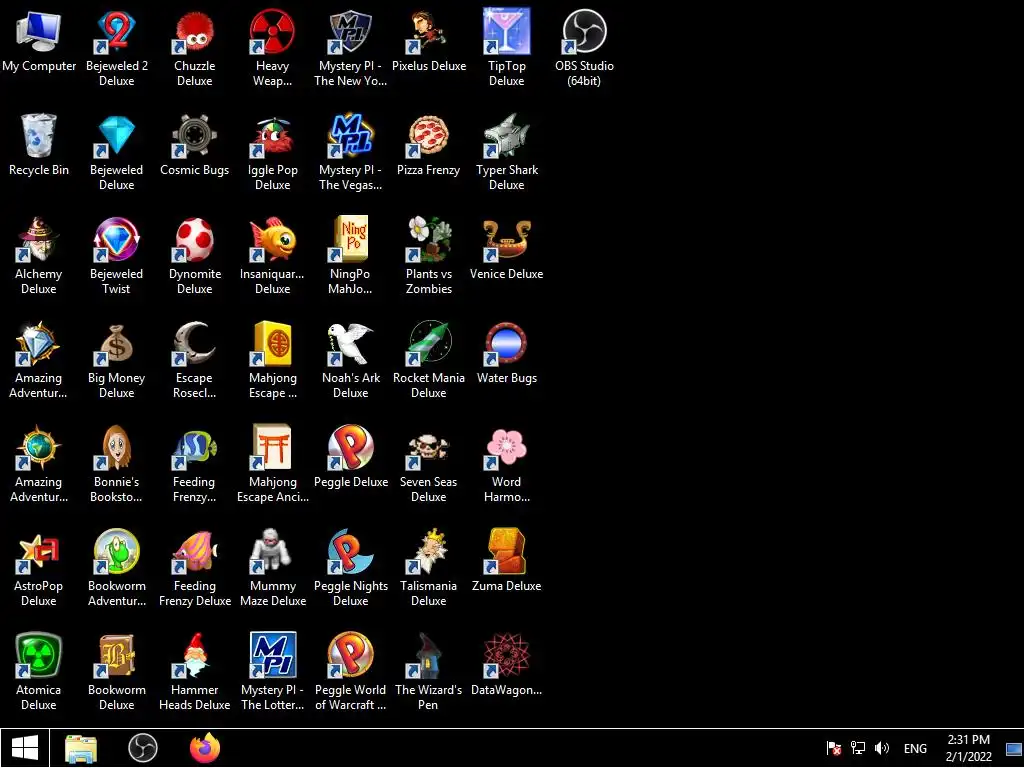Viewport: 1024px width, 768px height.
Task: Click the Pizza Frenzy icon
Action: pyautogui.click(x=428, y=135)
